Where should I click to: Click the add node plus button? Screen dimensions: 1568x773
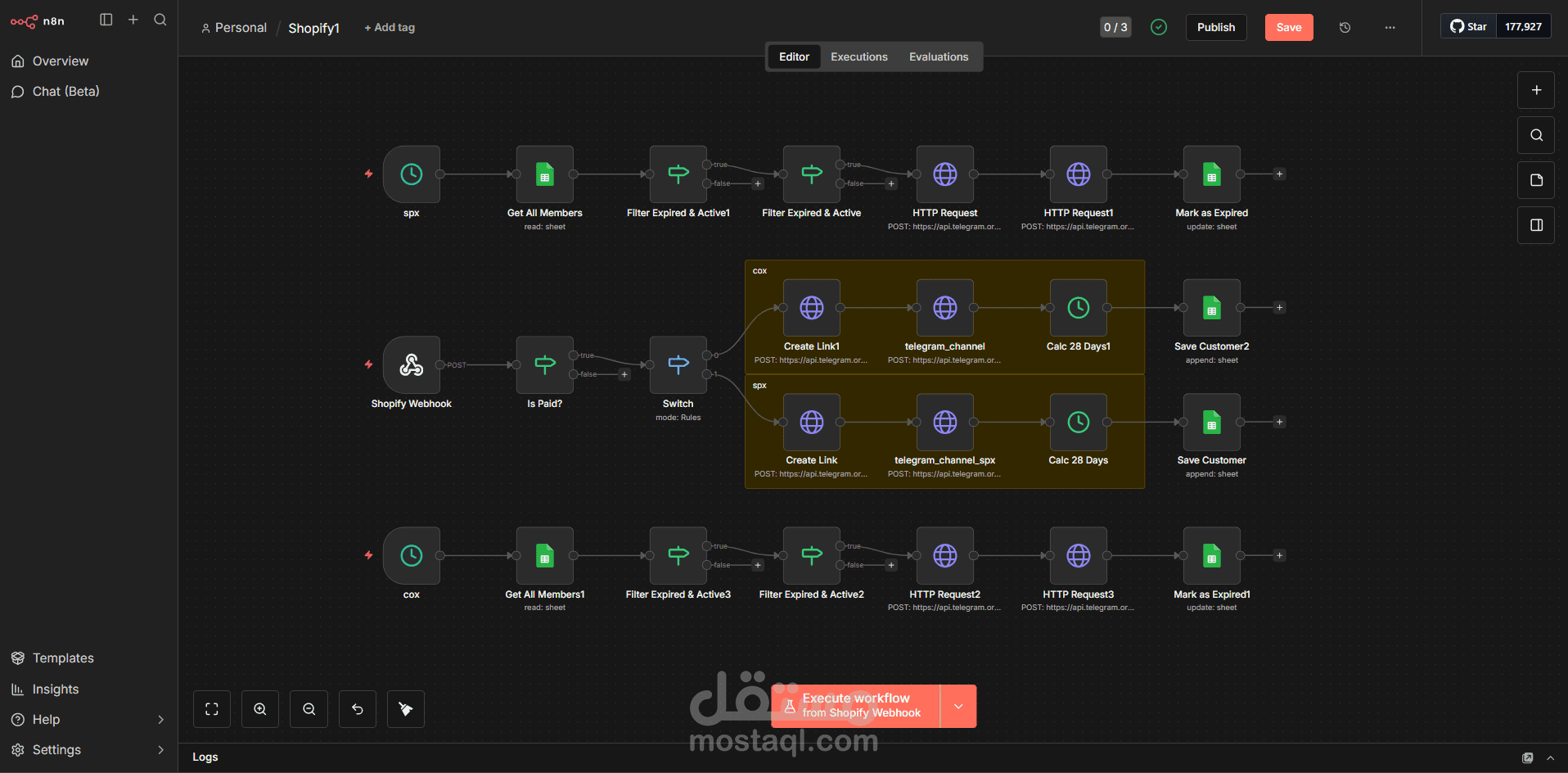coord(1536,90)
